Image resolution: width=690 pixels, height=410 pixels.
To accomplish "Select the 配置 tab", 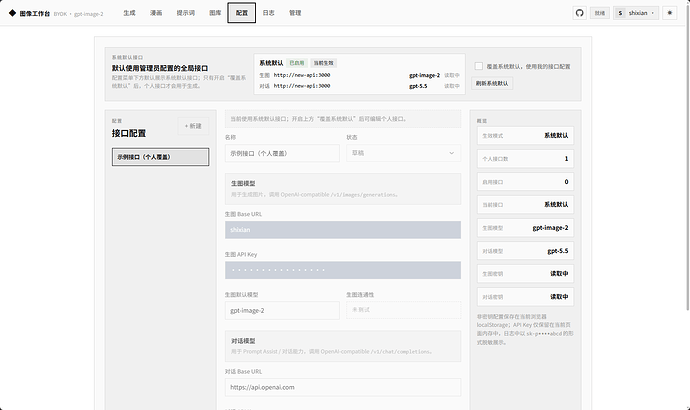I will [242, 13].
